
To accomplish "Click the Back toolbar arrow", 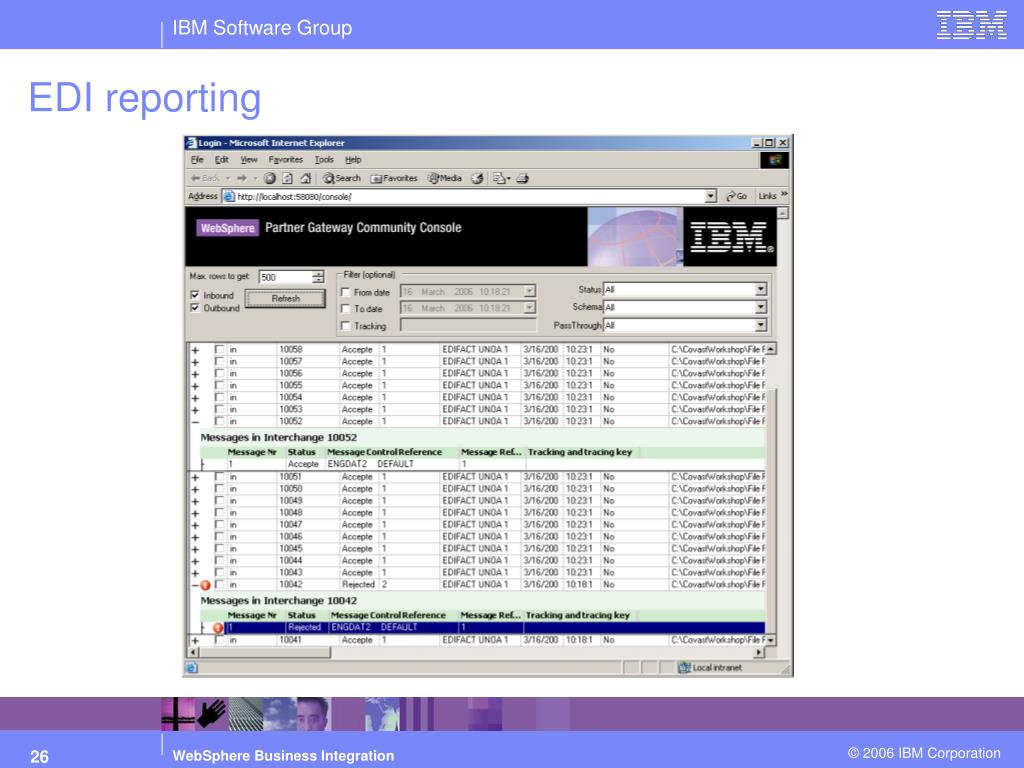I will [204, 178].
